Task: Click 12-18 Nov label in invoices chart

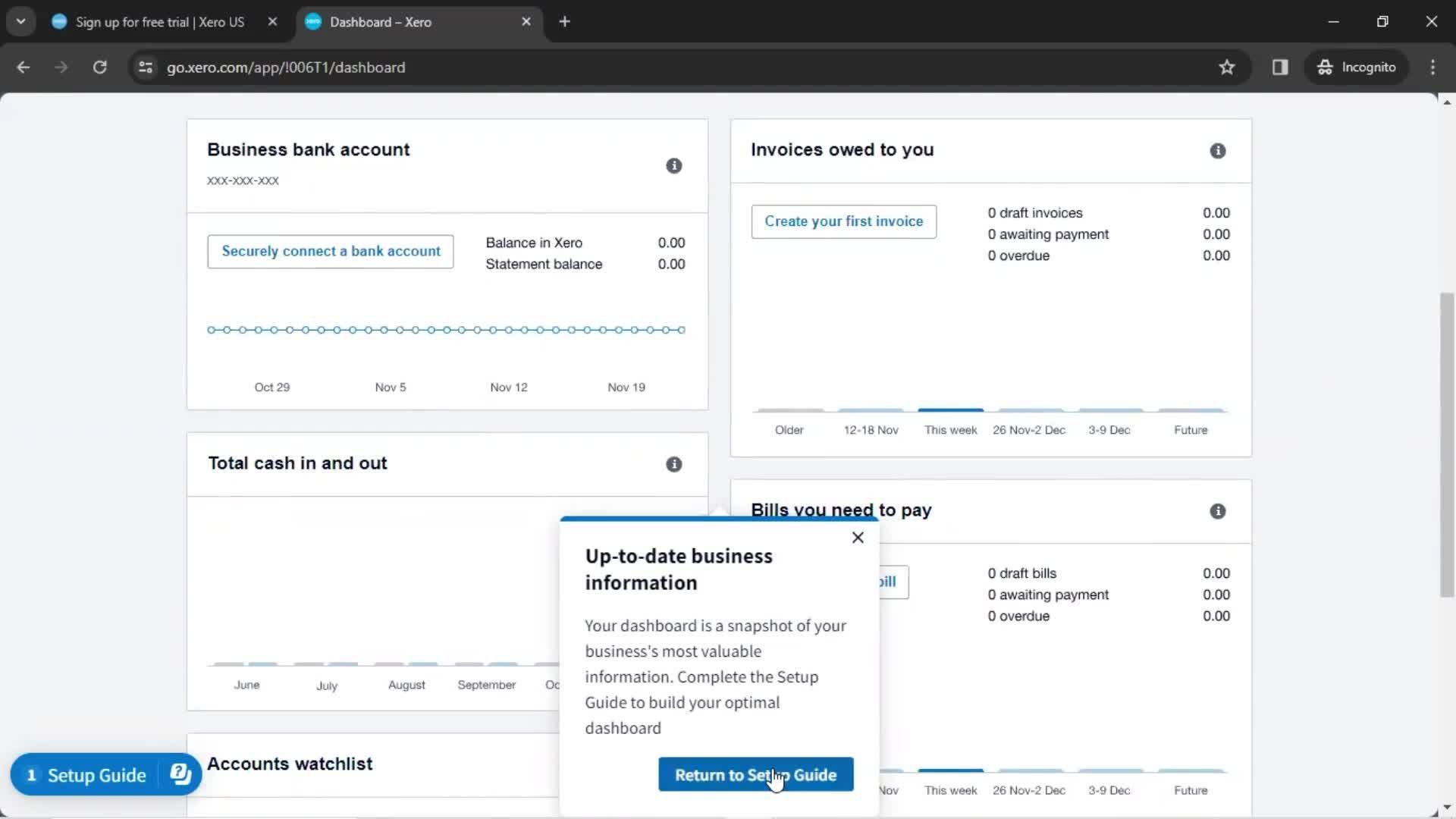Action: tap(871, 430)
